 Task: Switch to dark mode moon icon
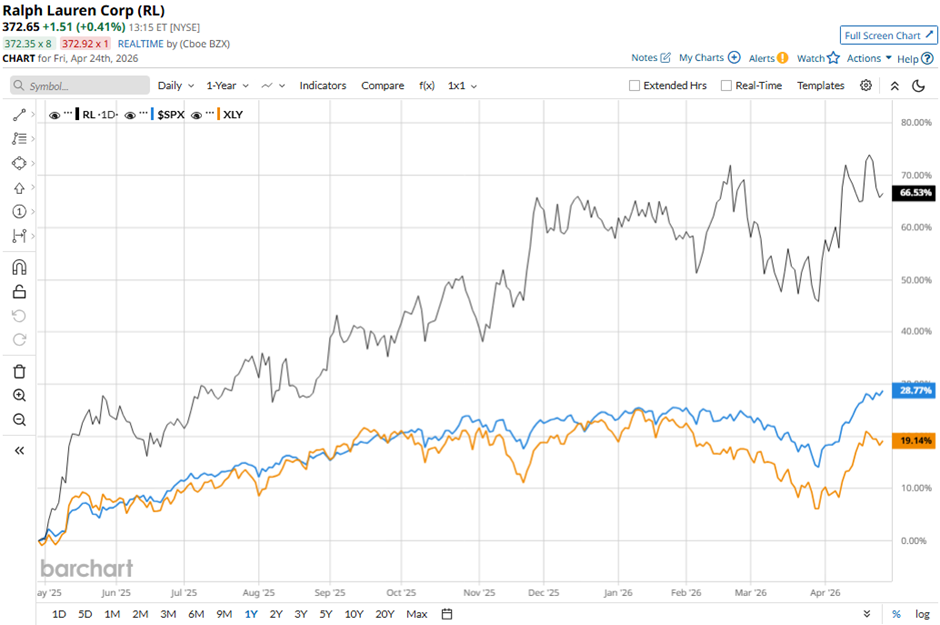click(x=918, y=86)
